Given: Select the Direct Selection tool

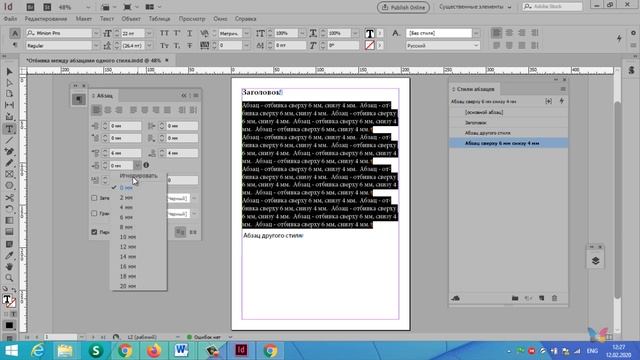Looking at the screenshot, I should (x=9, y=83).
